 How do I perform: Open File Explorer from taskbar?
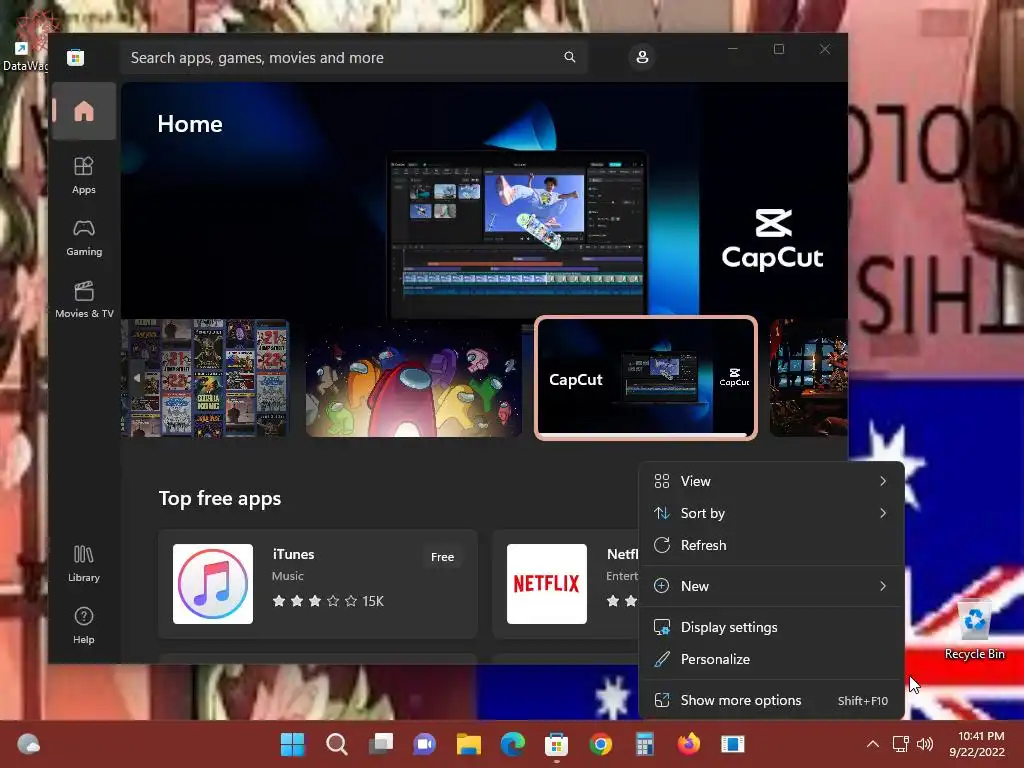click(x=468, y=744)
